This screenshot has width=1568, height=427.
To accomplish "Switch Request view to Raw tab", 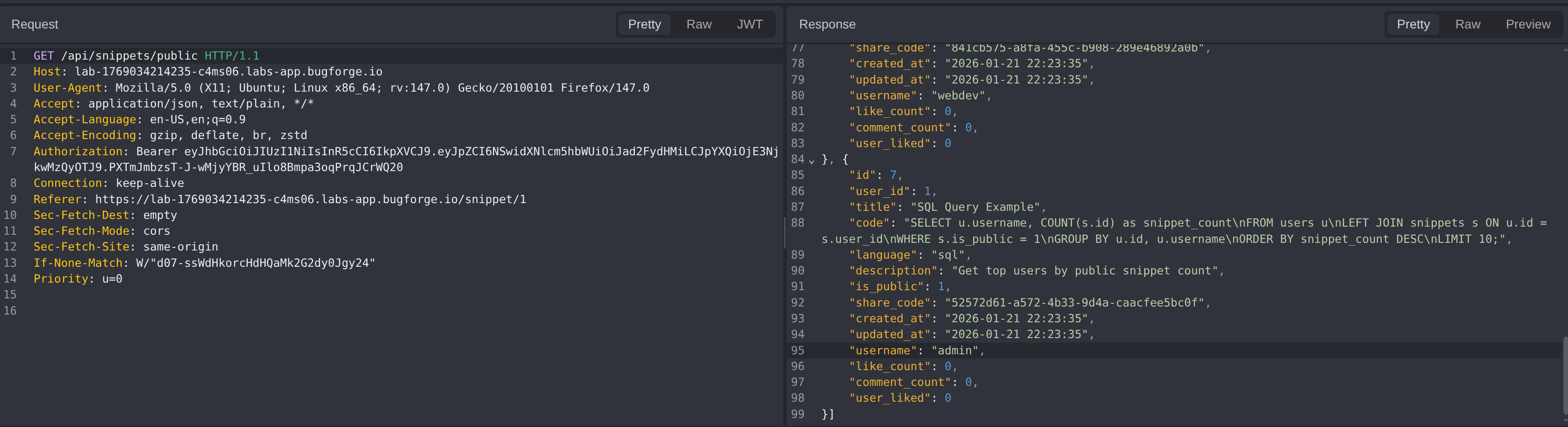I will 698,24.
